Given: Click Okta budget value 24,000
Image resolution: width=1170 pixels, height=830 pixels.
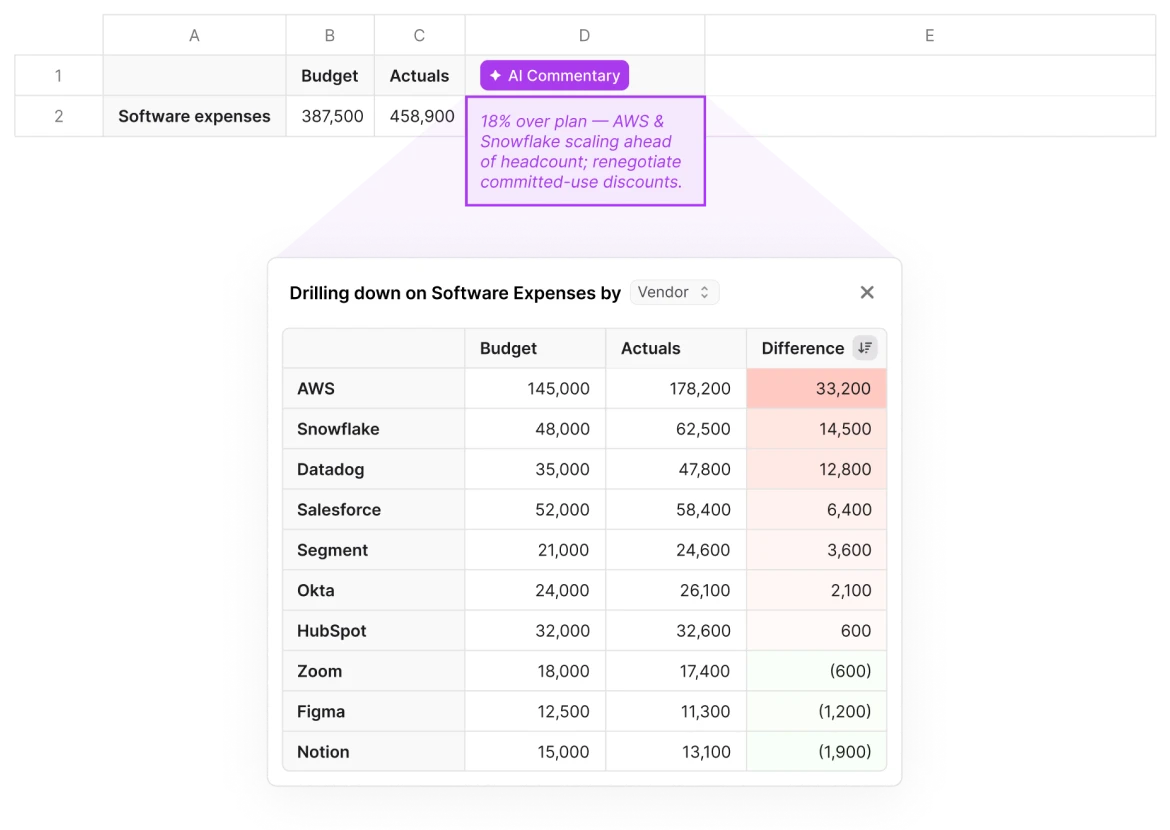Looking at the screenshot, I should 535,590.
